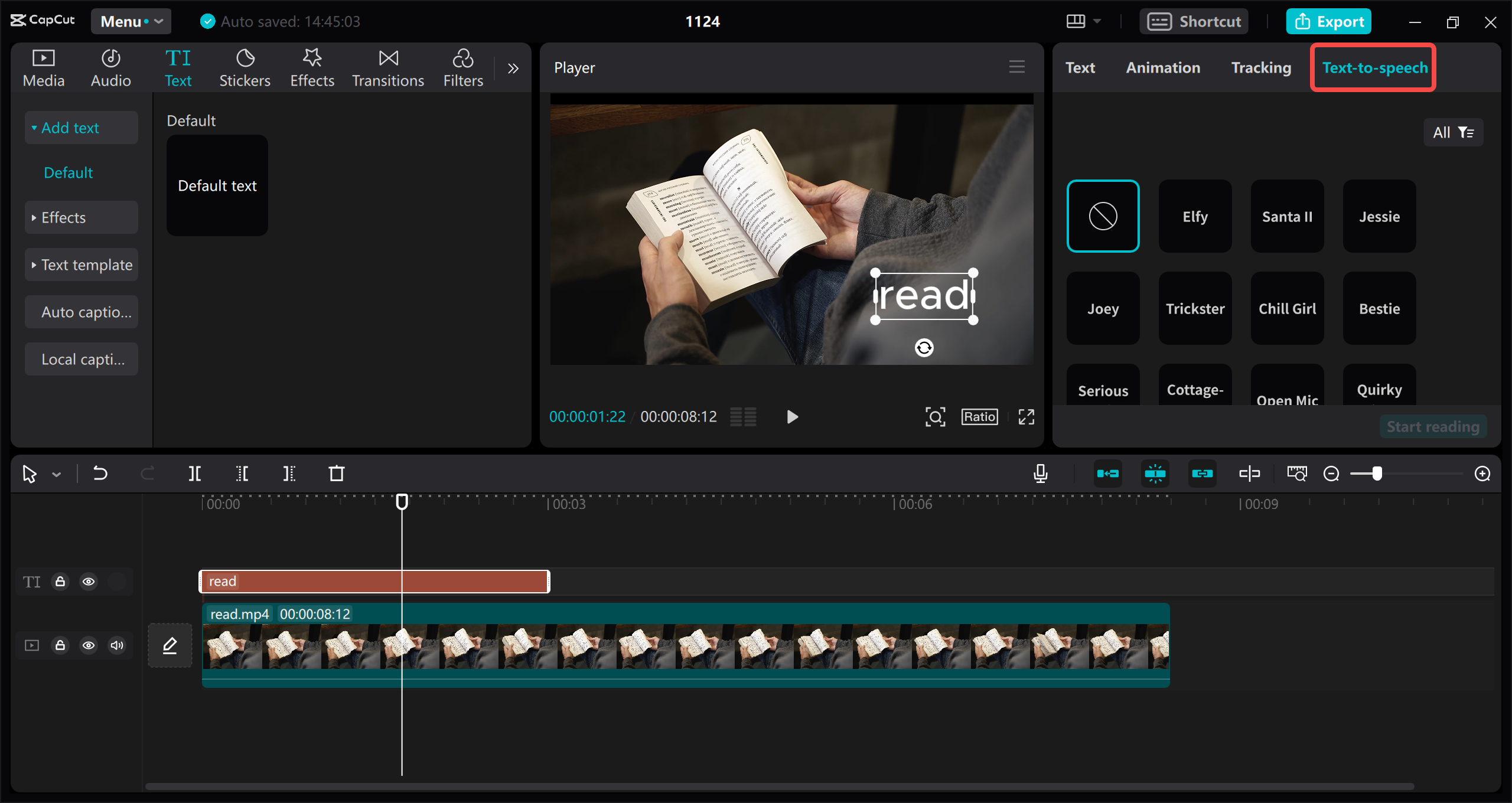
Task: Click the Split clip tool icon
Action: click(x=194, y=474)
